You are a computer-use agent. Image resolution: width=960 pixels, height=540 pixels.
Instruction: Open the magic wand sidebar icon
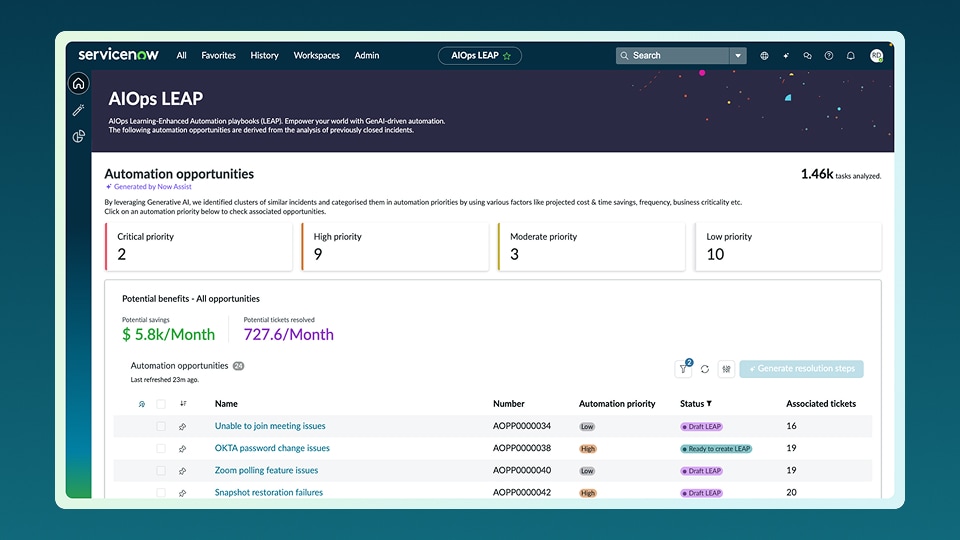point(78,110)
